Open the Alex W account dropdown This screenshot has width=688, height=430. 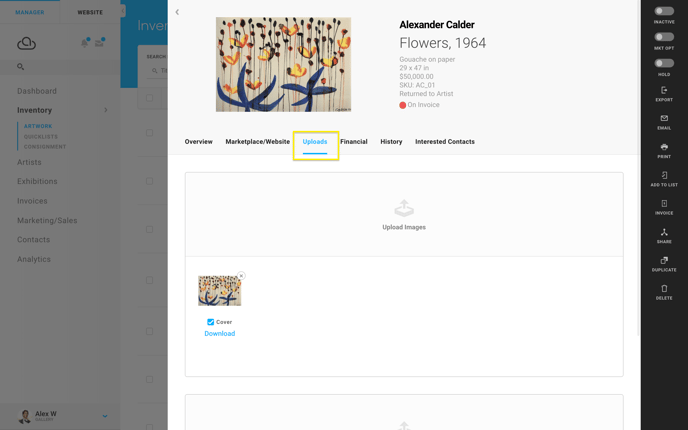click(105, 416)
